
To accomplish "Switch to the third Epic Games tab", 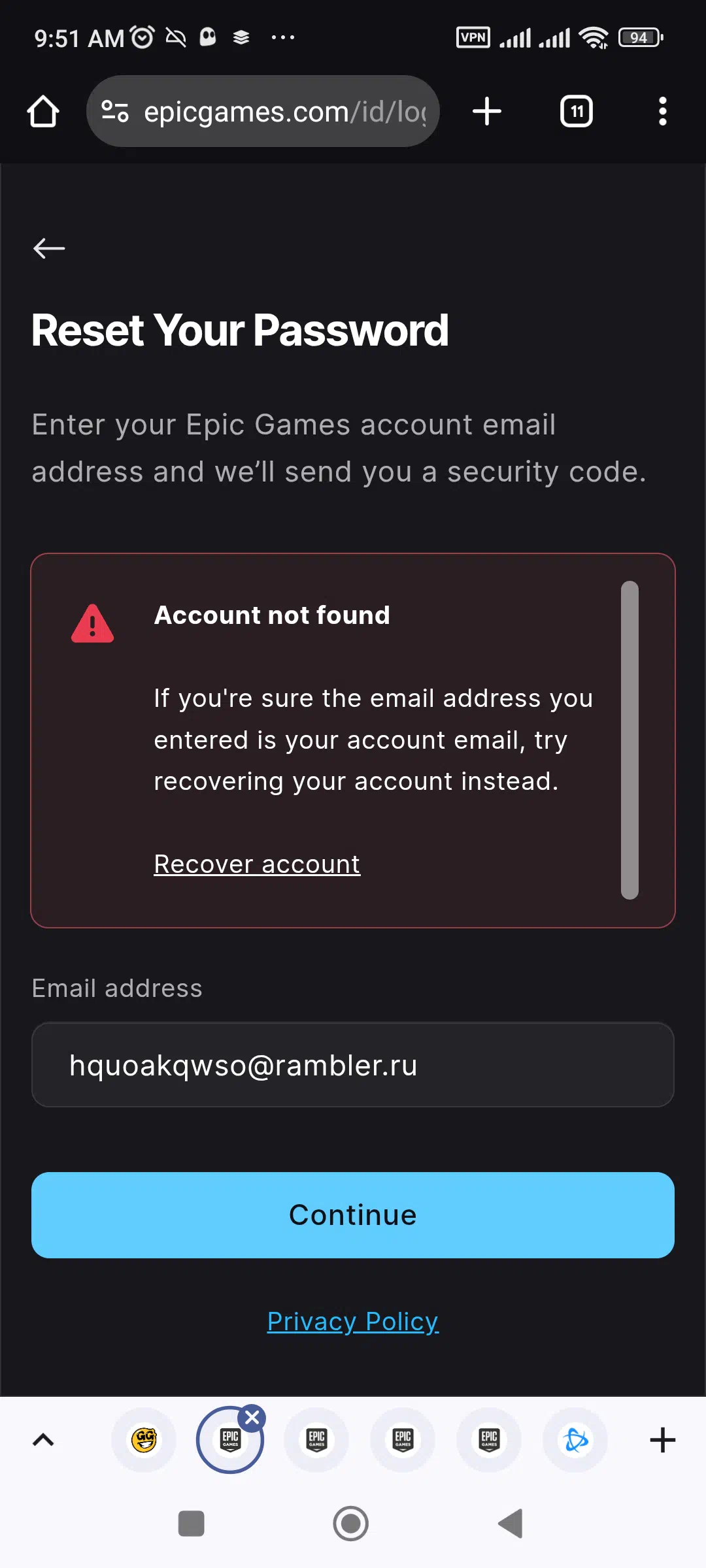I will [403, 1440].
